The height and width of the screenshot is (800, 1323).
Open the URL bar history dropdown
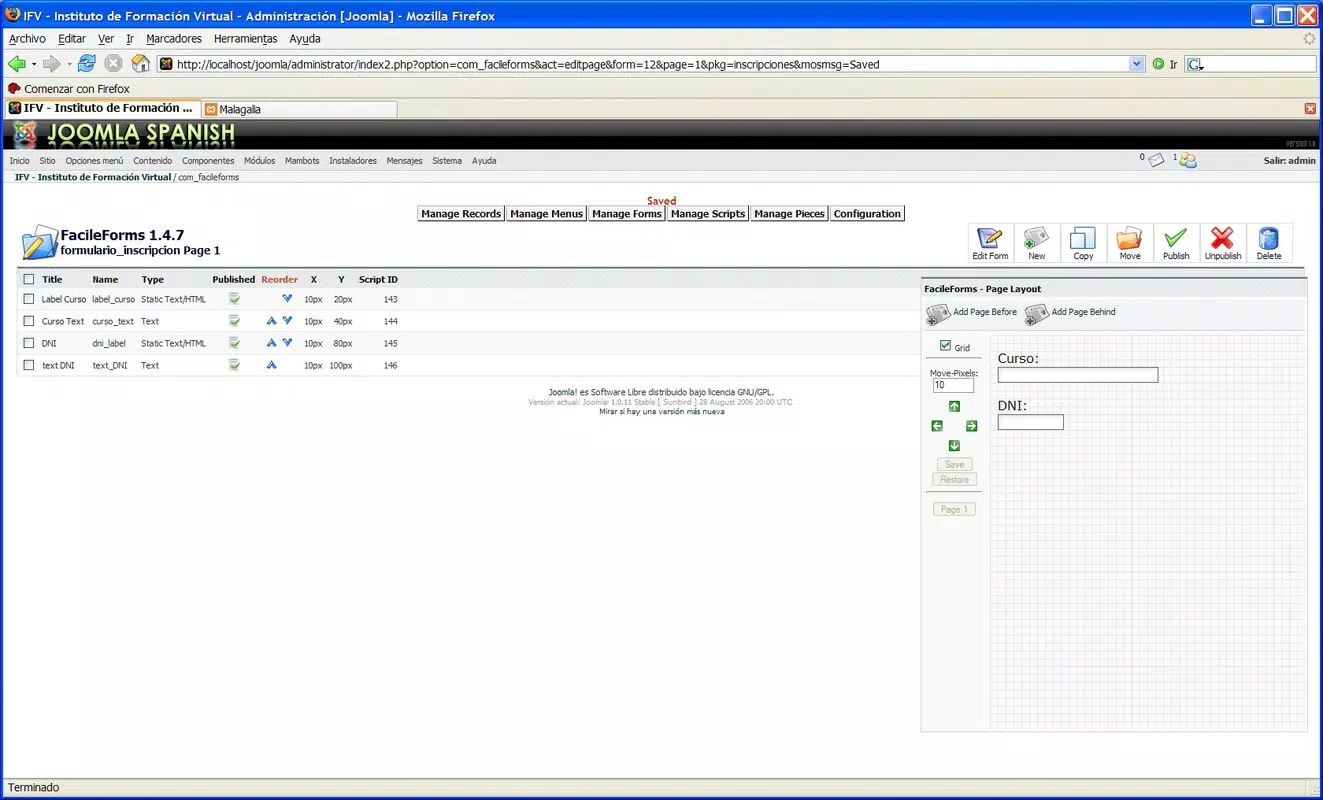tap(1136, 64)
